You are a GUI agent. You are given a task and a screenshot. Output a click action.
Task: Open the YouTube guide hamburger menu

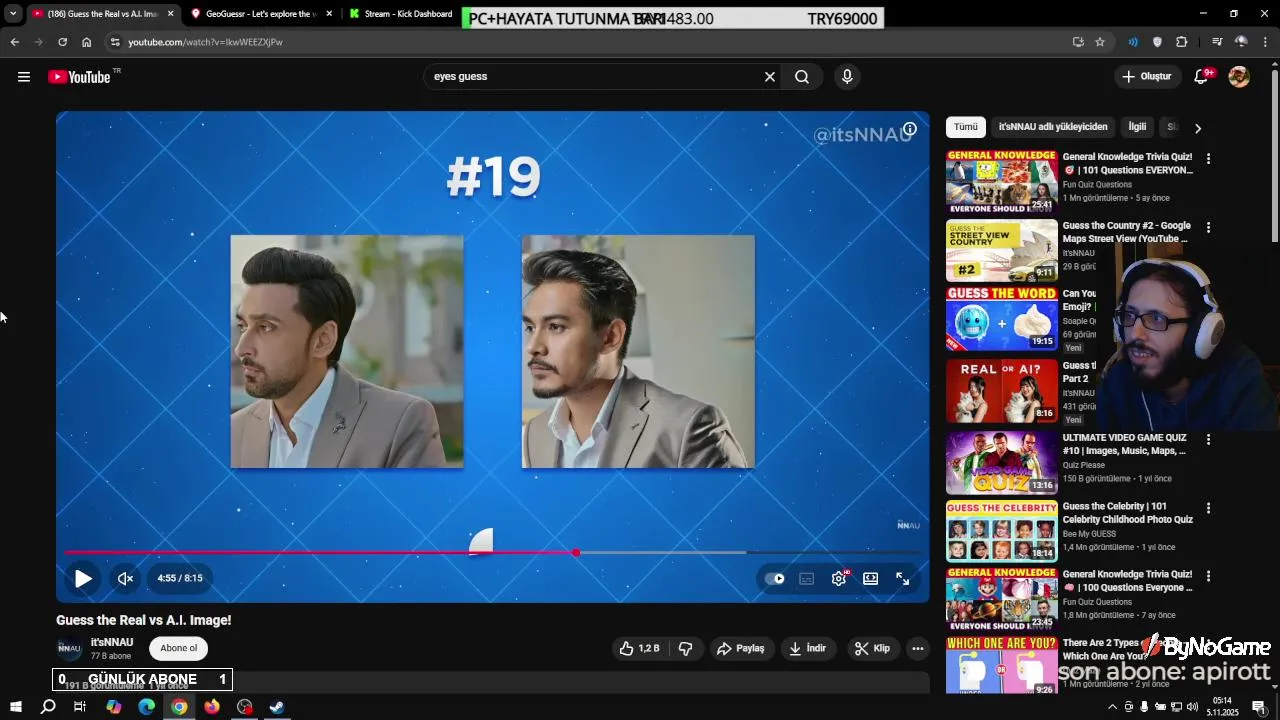pyautogui.click(x=24, y=77)
